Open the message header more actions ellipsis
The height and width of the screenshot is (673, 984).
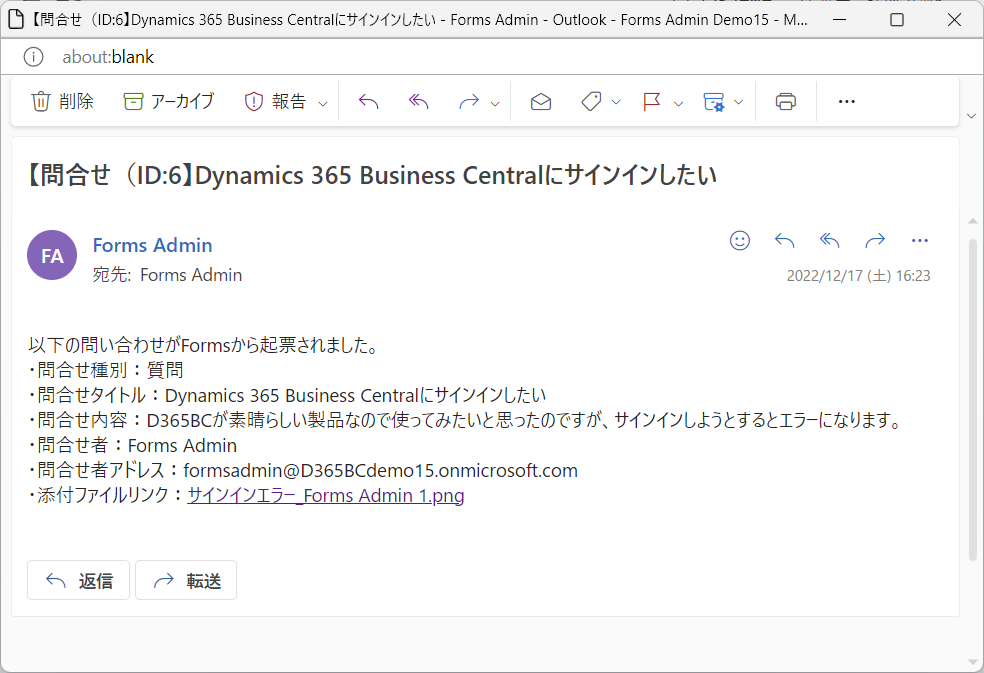pos(919,240)
